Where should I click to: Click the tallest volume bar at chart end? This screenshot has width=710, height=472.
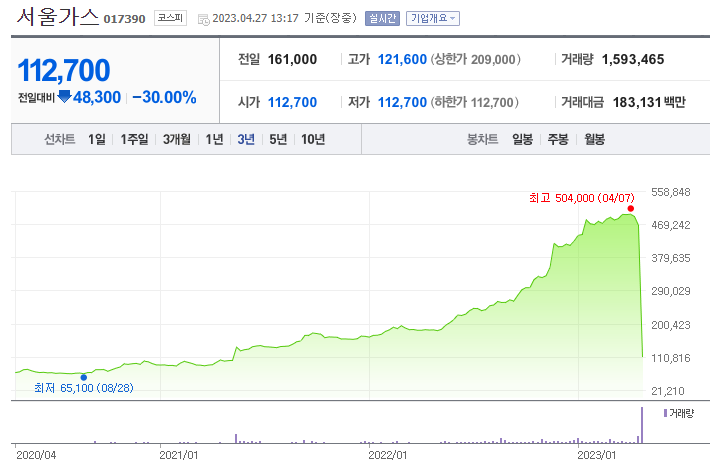point(642,425)
